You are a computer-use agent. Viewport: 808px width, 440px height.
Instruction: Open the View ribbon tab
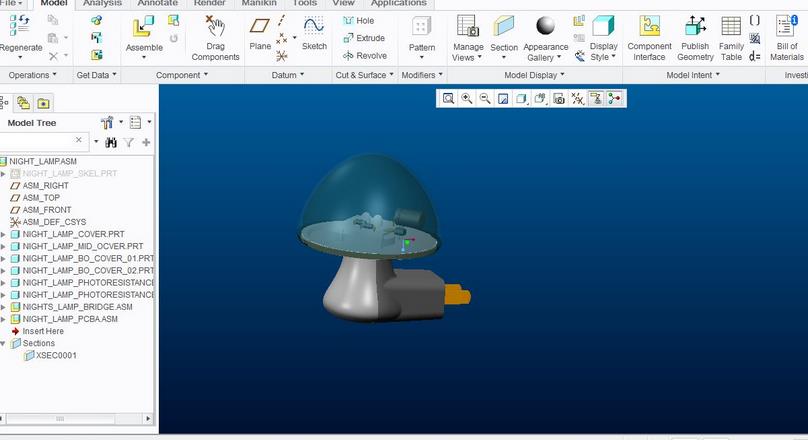pyautogui.click(x=343, y=4)
